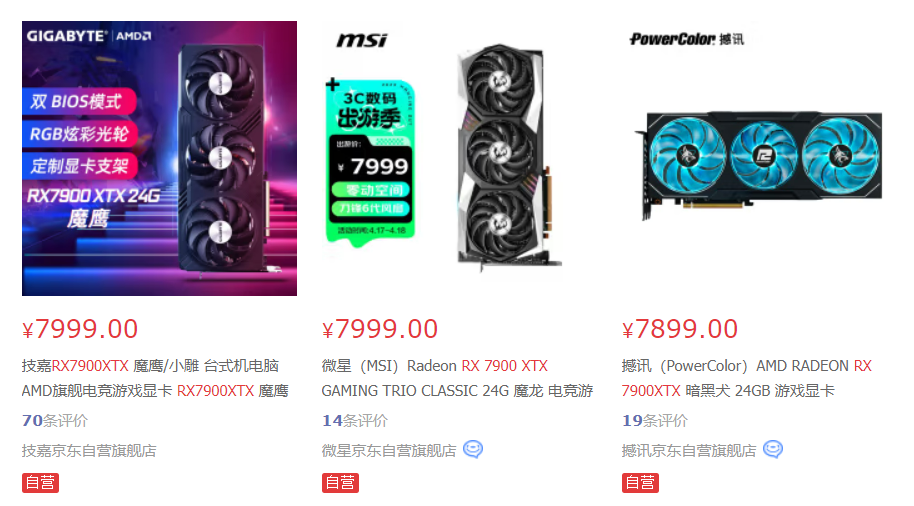Open the 技嘉RX7900XTX 魔鹰/小雕 product title link
Viewport: 914px width, 506px height.
155,378
